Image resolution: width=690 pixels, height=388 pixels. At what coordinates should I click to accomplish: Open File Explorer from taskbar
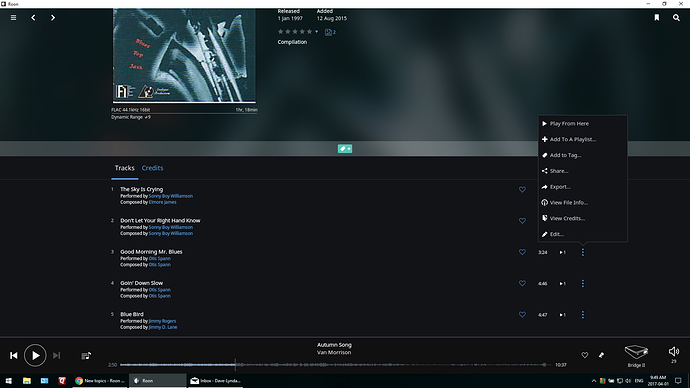[x=27, y=381]
